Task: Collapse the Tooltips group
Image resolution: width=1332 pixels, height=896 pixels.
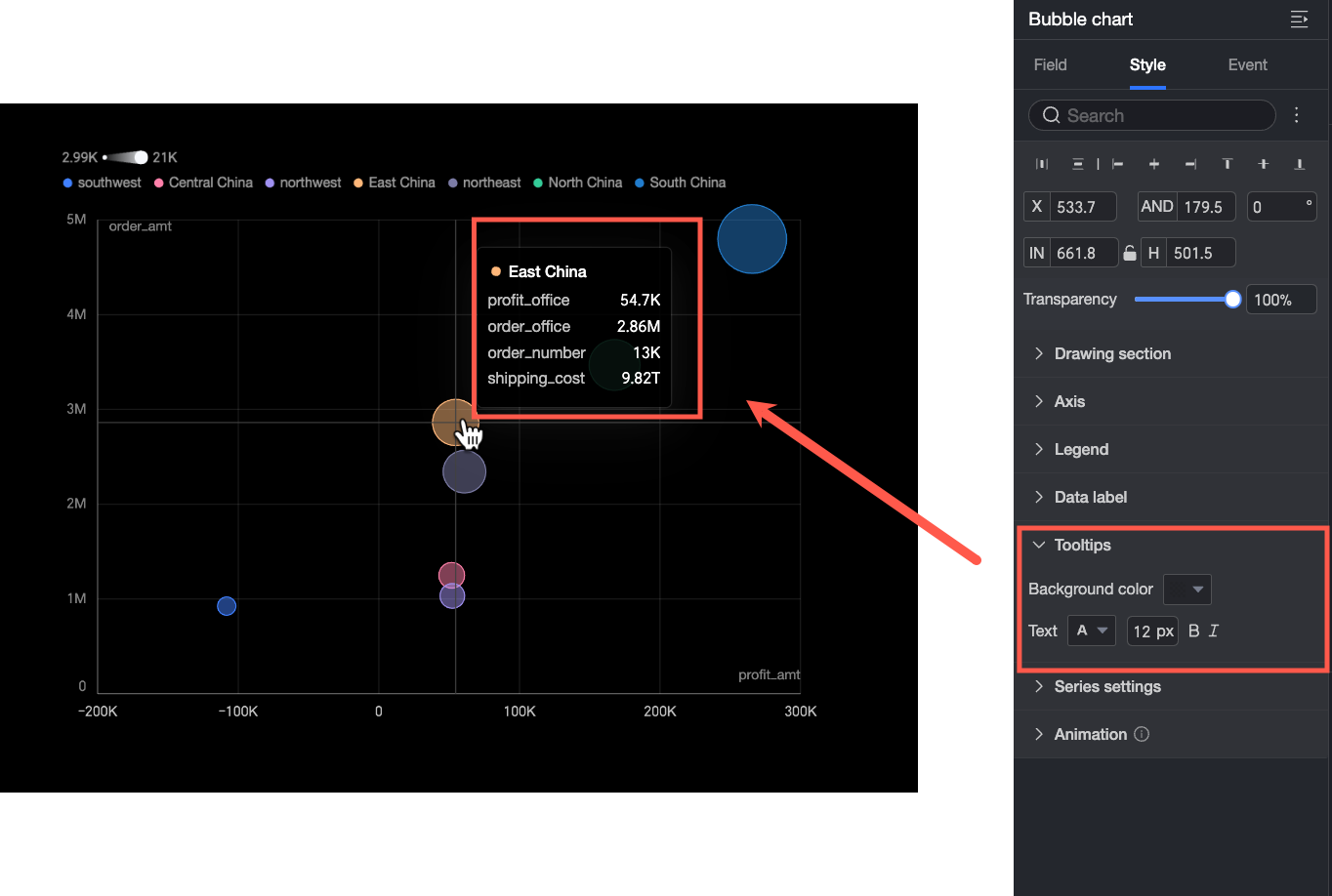Action: tap(1172, 545)
